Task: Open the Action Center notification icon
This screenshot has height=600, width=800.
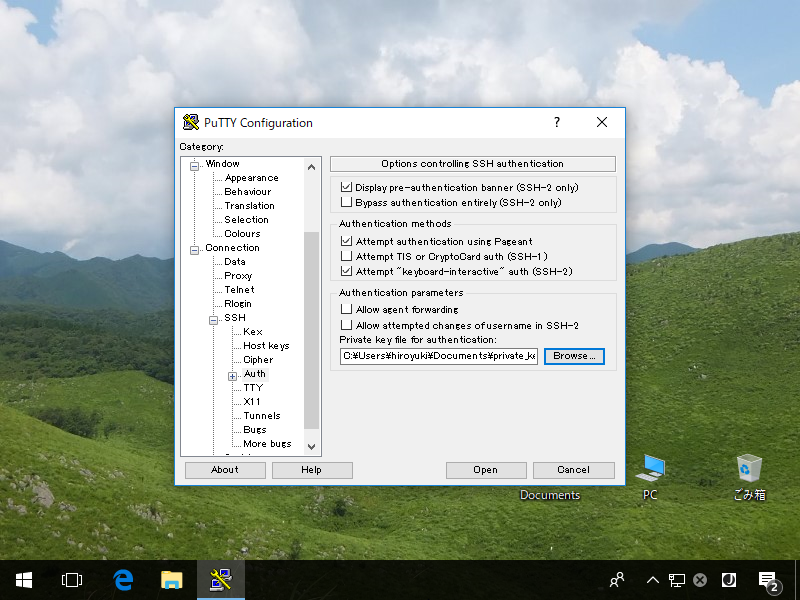Action: click(x=768, y=579)
